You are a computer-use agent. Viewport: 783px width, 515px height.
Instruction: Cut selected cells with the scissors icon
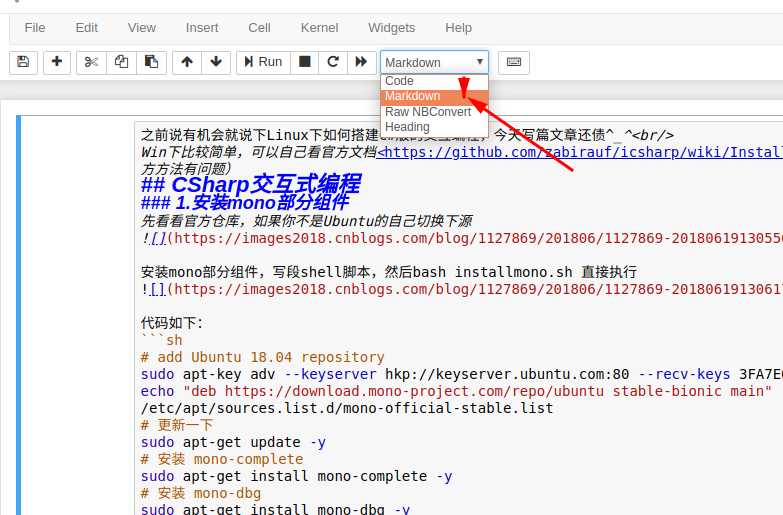[91, 62]
